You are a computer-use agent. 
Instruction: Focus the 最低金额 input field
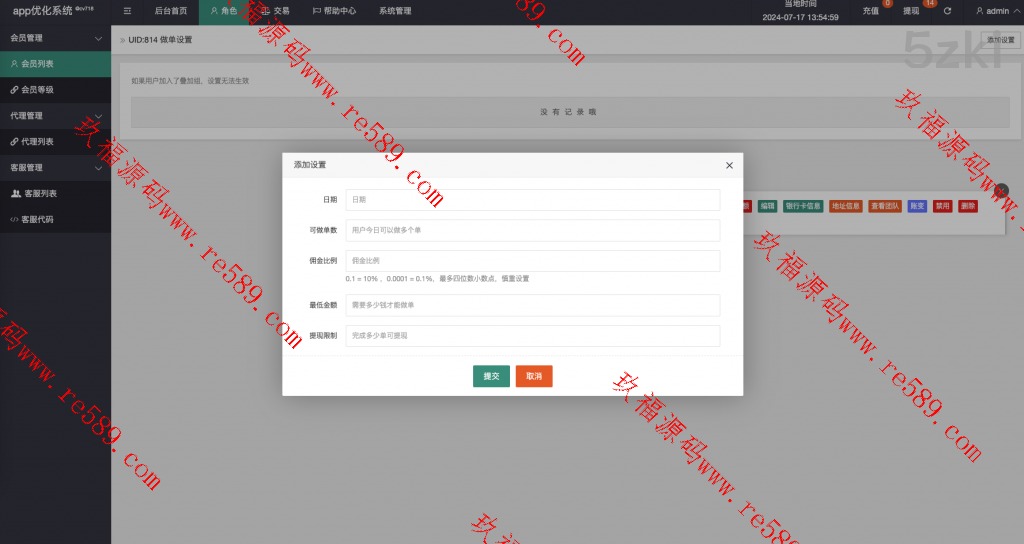click(533, 305)
